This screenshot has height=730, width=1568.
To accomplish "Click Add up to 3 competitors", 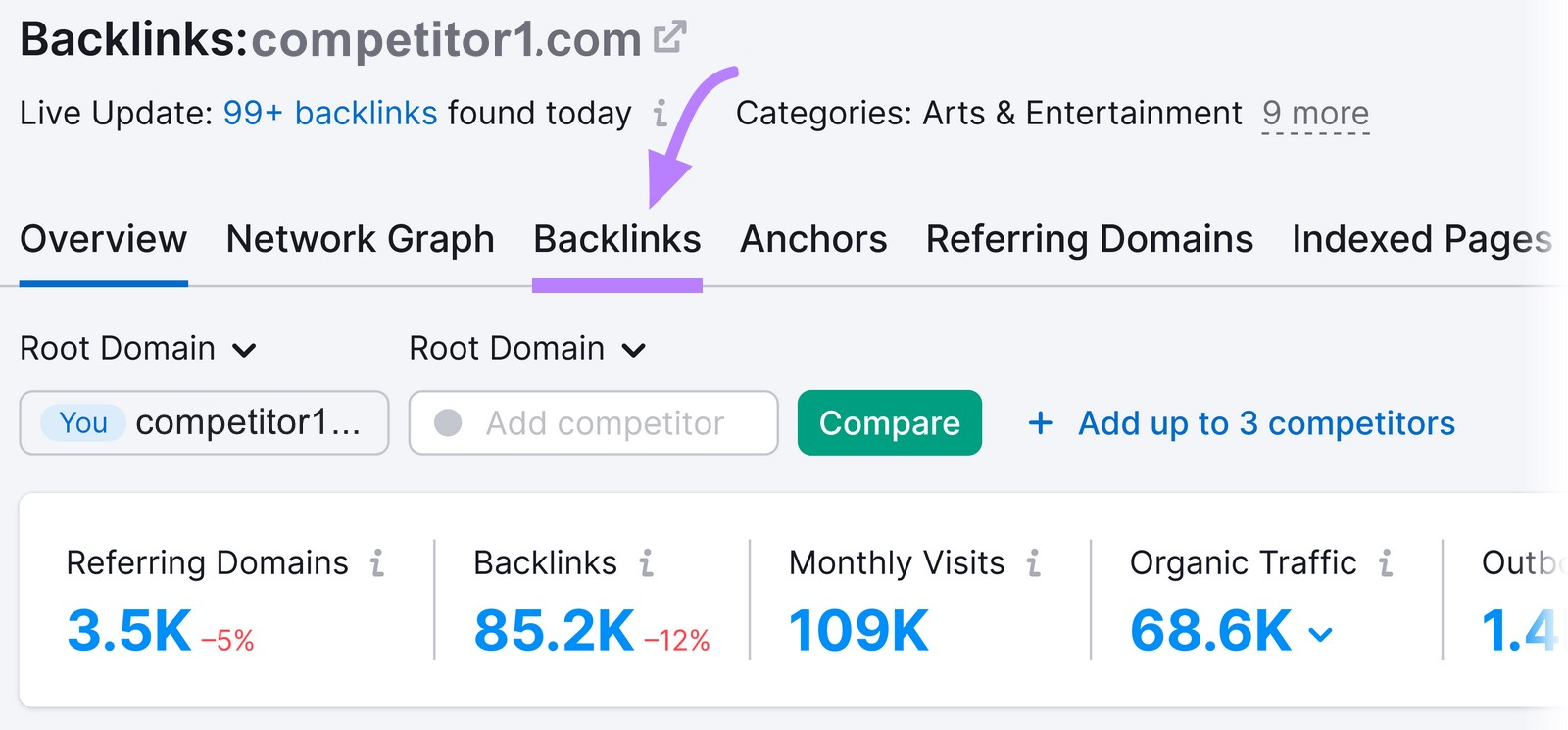I will (1264, 423).
